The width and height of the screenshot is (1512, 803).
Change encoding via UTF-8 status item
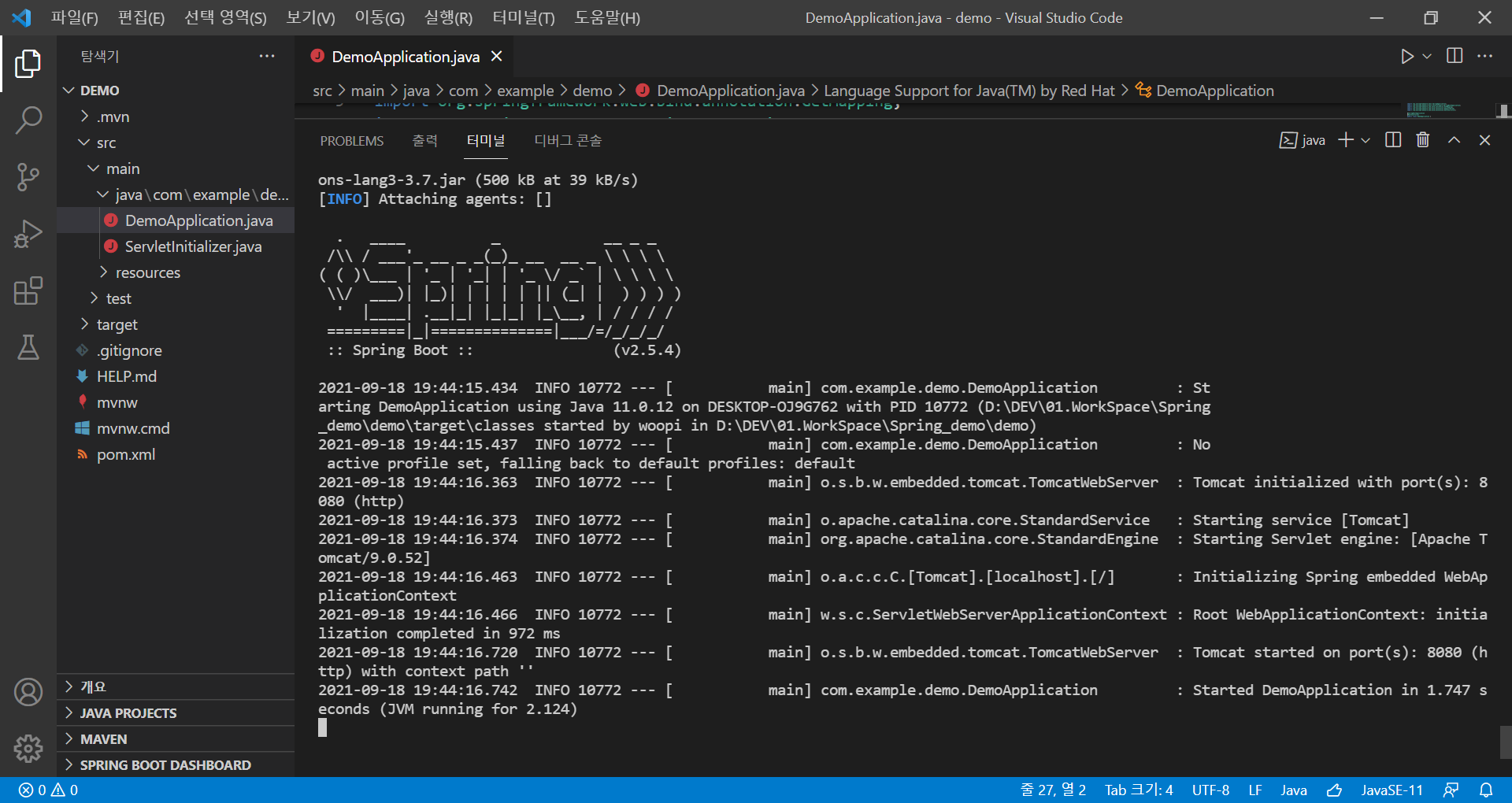(x=1210, y=790)
